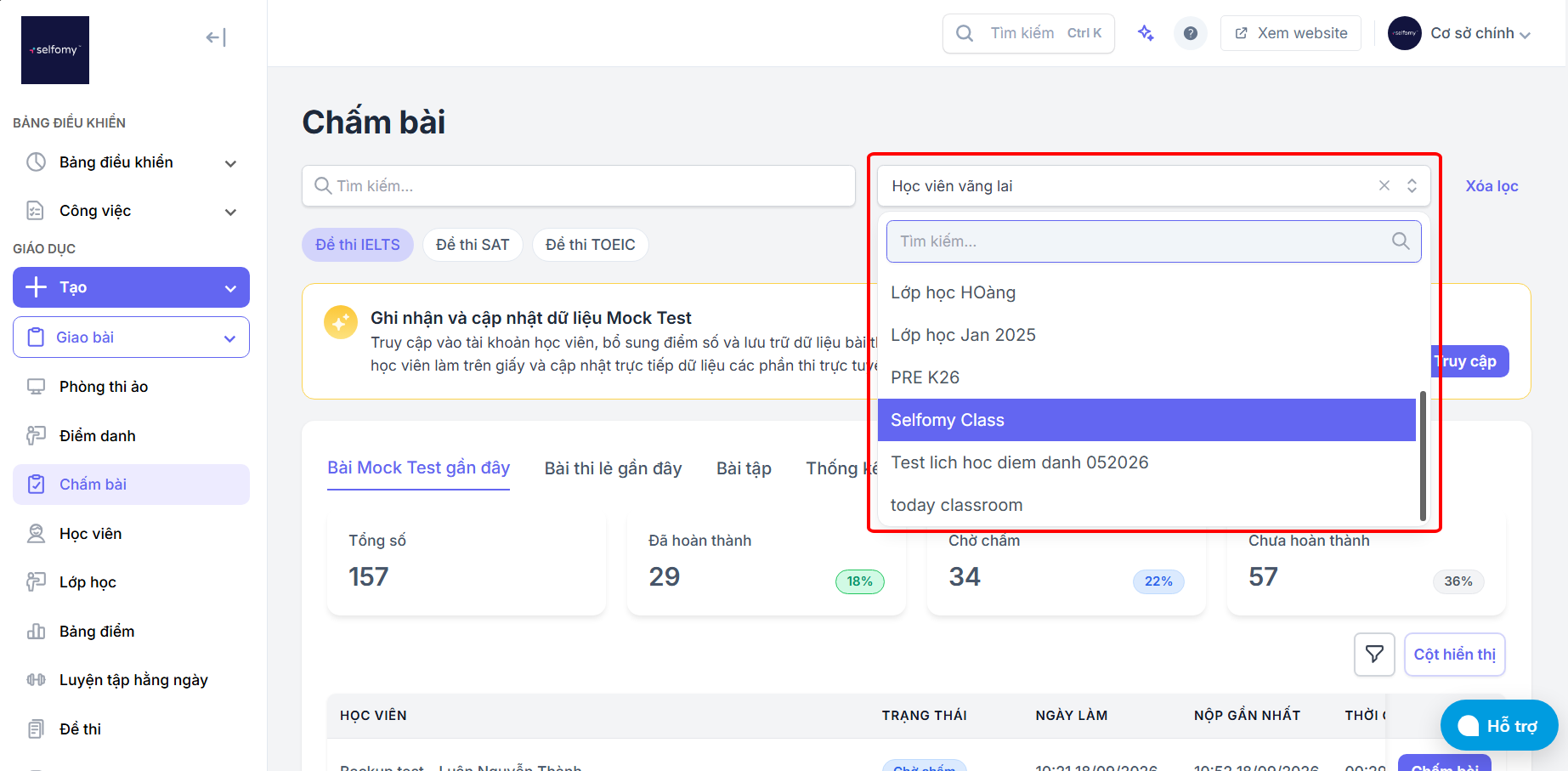Viewport: 1568px width, 771px height.
Task: Click the Xem website button
Action: point(1291,33)
